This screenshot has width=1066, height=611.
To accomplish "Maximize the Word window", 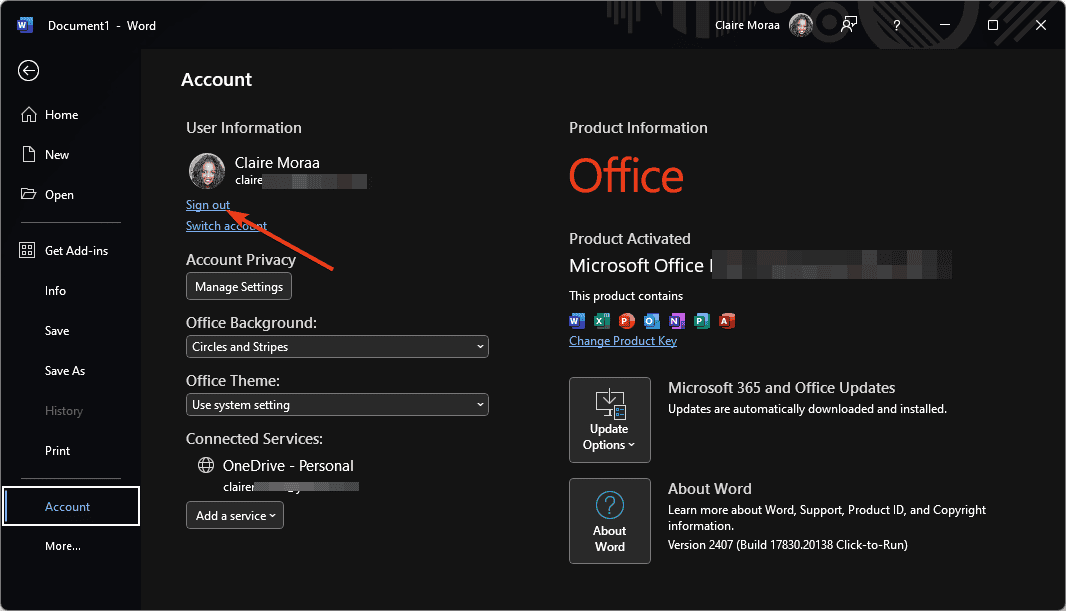I will pyautogui.click(x=993, y=25).
